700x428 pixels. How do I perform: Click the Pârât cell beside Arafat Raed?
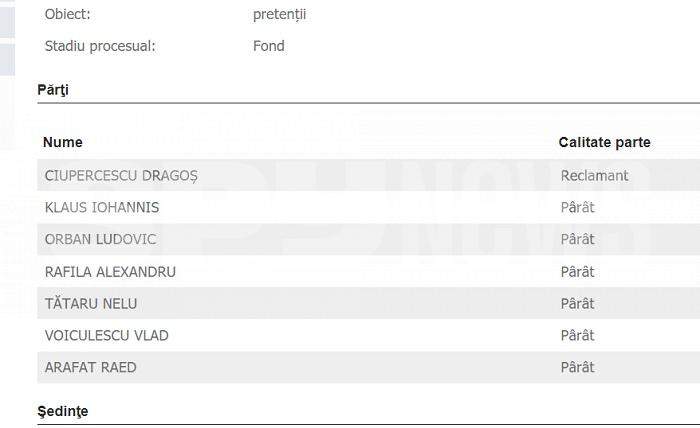[577, 367]
